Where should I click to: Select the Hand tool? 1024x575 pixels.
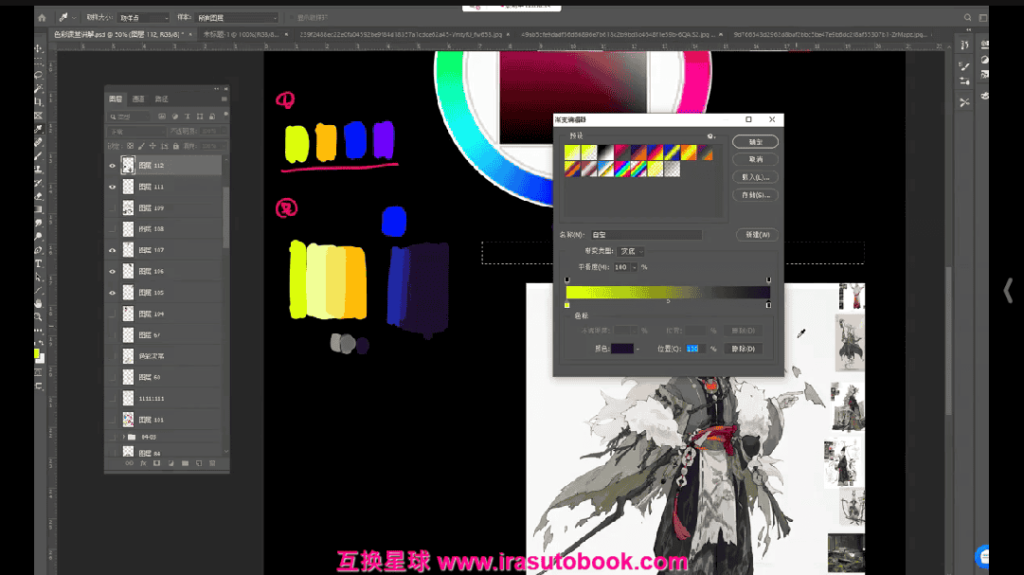coord(39,303)
